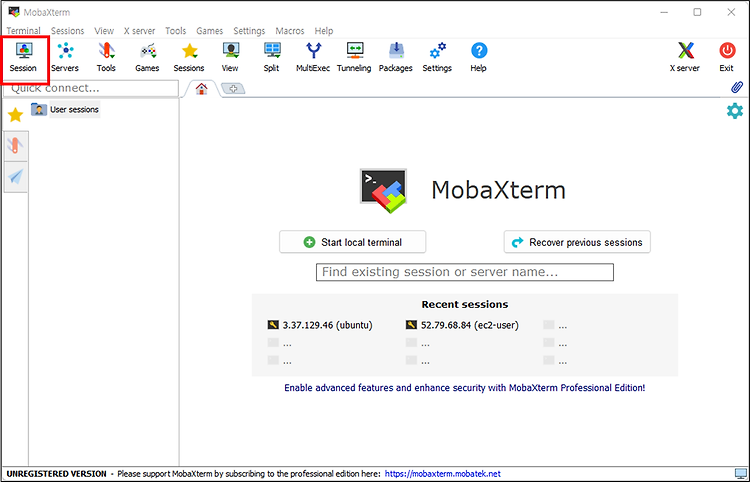Select the Macros paper plane sidebar tab
This screenshot has height=482, width=750.
[x=15, y=177]
